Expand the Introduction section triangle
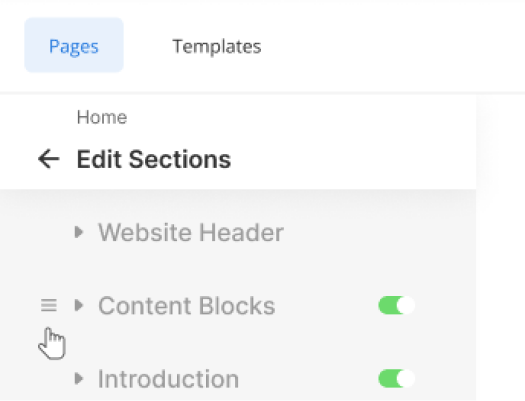 coord(79,379)
